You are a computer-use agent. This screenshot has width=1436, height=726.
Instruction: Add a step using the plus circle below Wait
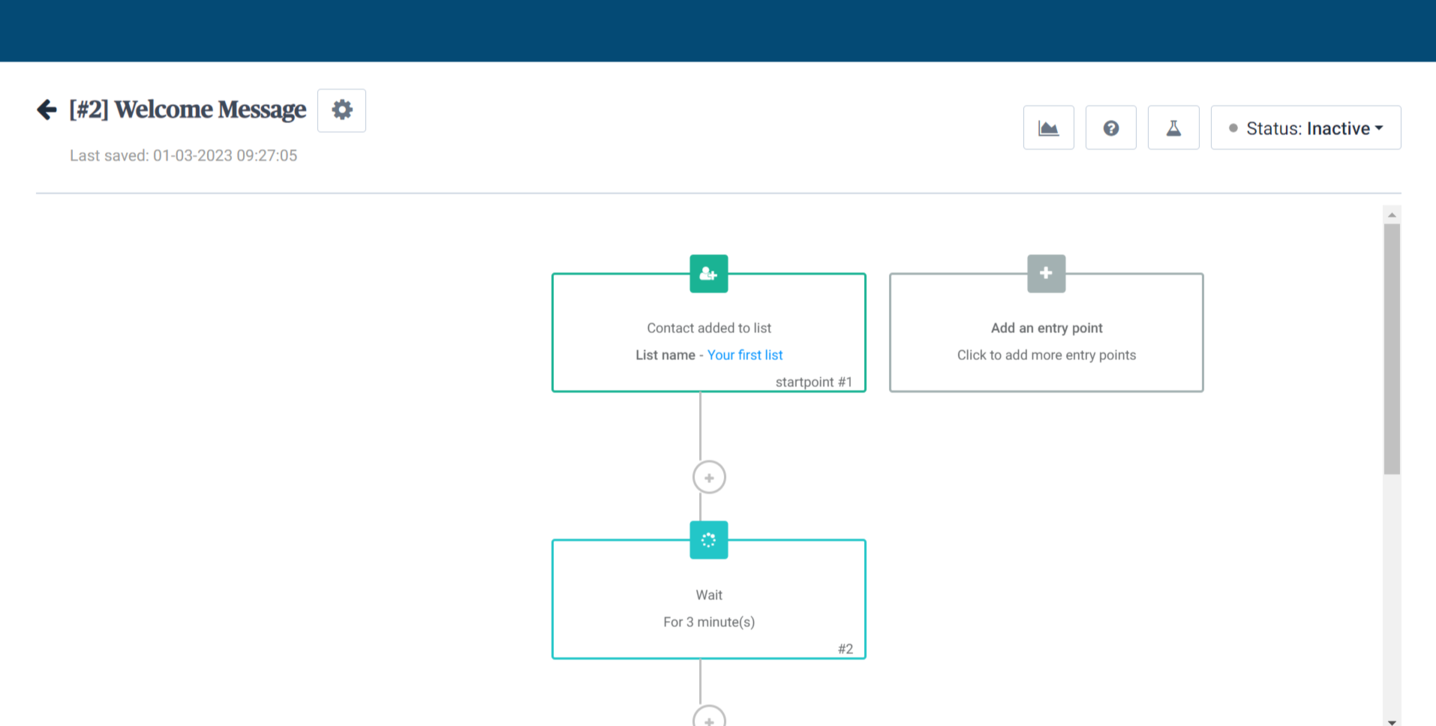[x=709, y=718]
